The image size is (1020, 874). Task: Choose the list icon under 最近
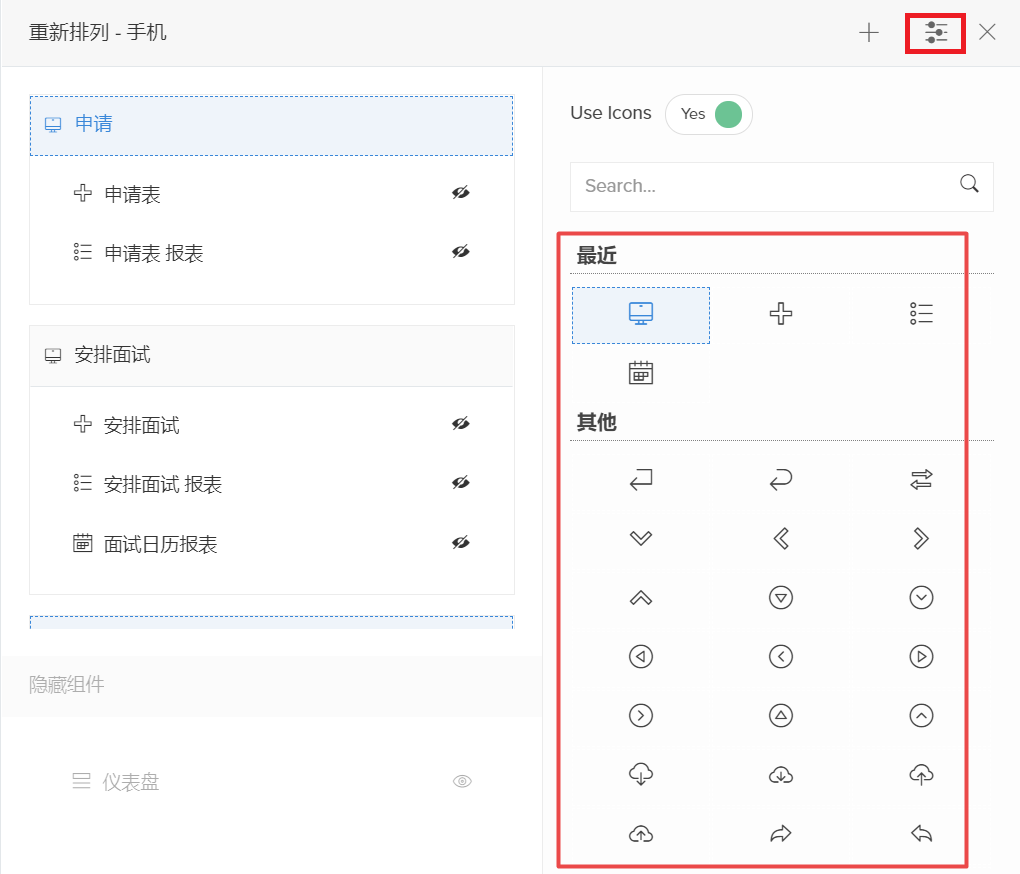coord(921,314)
